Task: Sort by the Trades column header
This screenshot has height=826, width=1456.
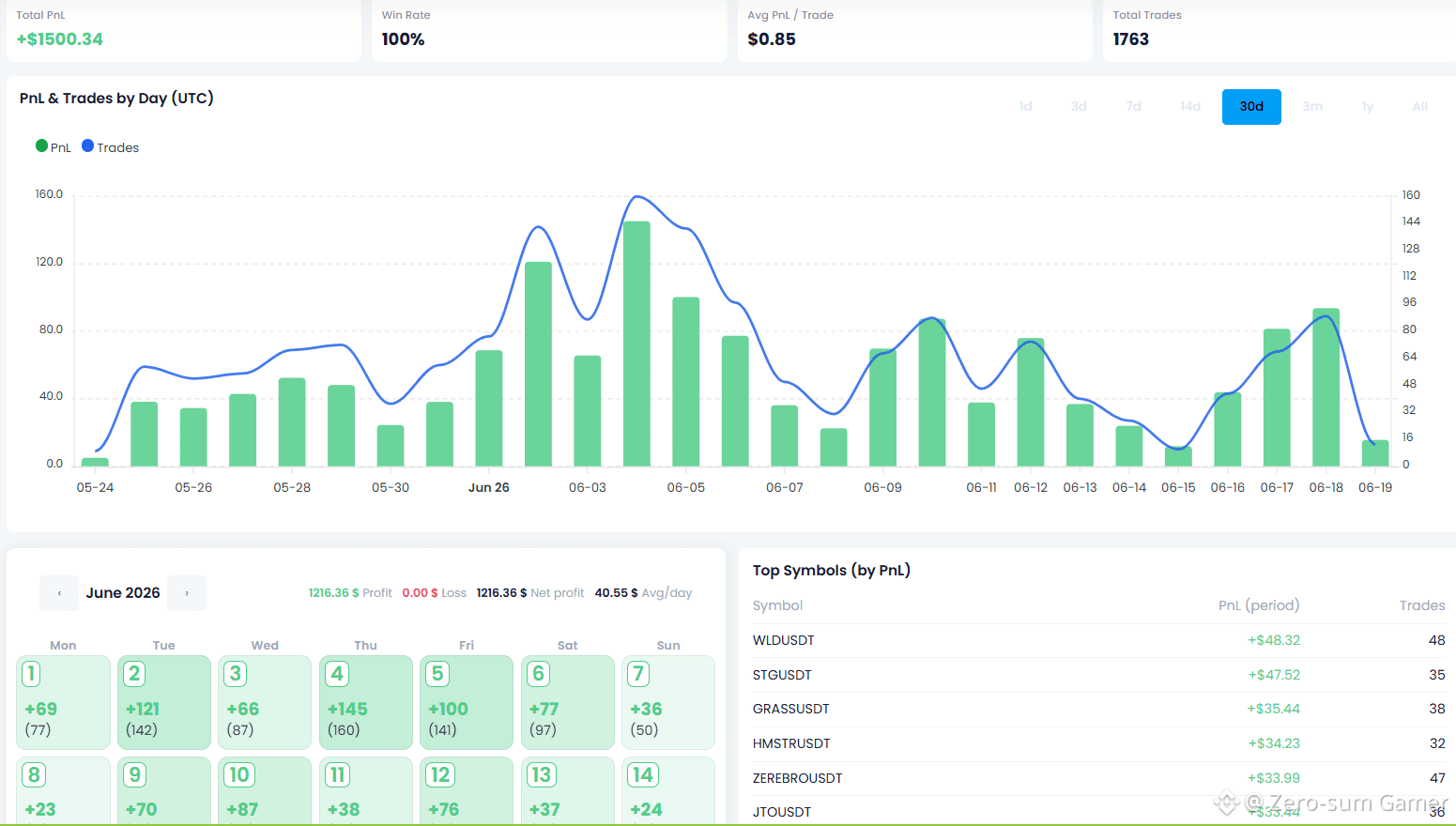Action: click(x=1422, y=605)
